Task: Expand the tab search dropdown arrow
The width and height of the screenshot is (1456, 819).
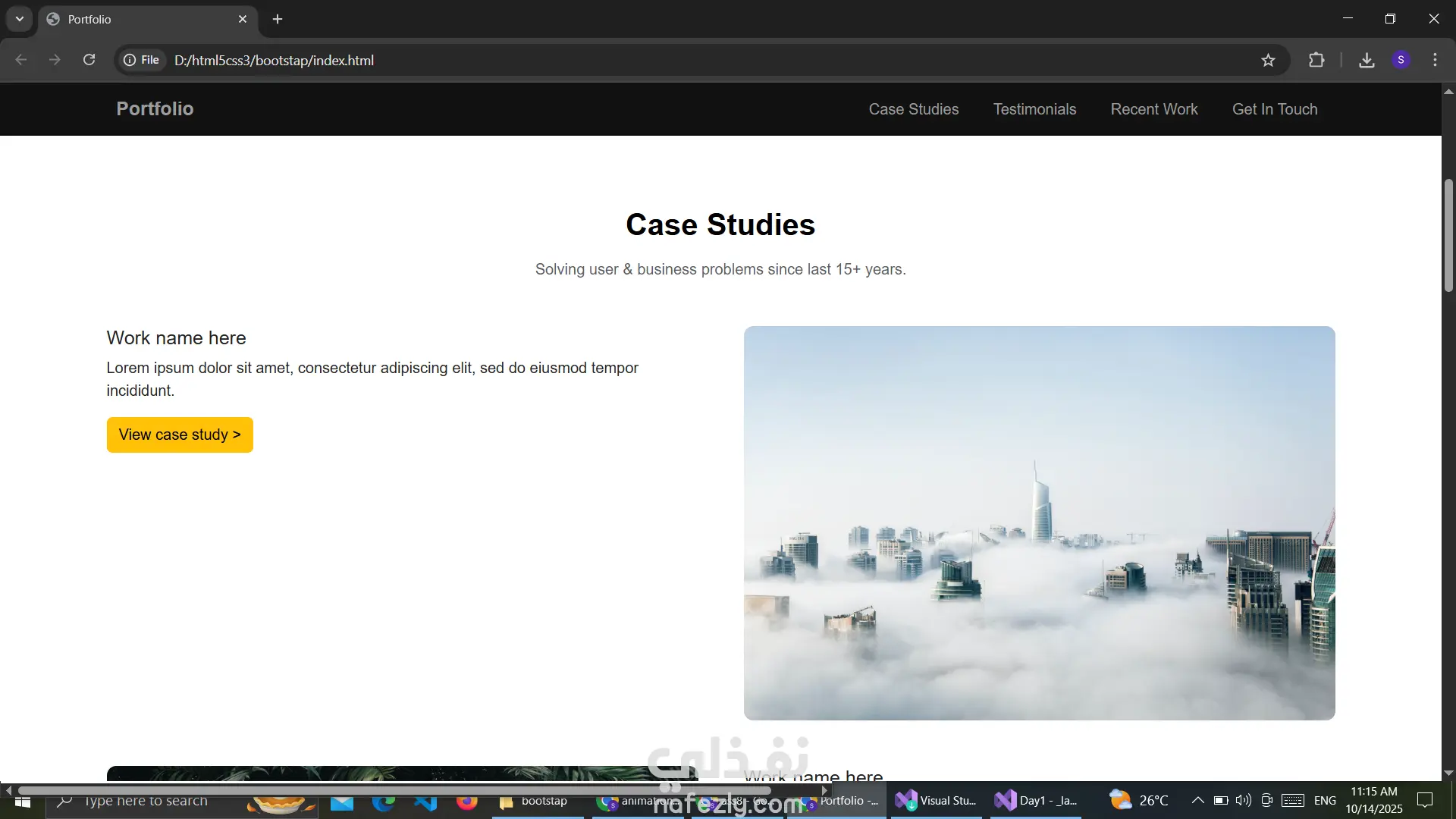Action: click(20, 19)
